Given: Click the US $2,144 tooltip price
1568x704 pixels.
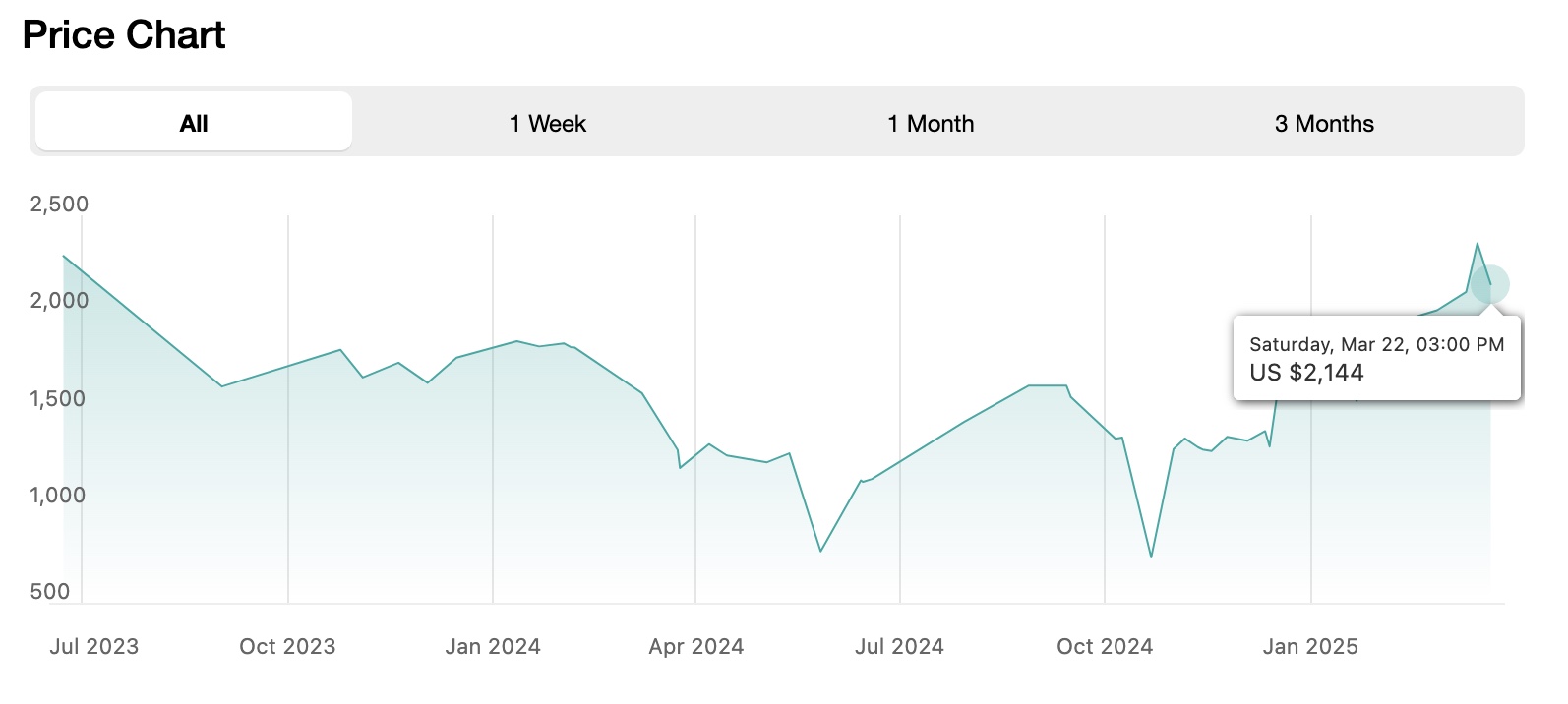Looking at the screenshot, I should [x=1306, y=373].
